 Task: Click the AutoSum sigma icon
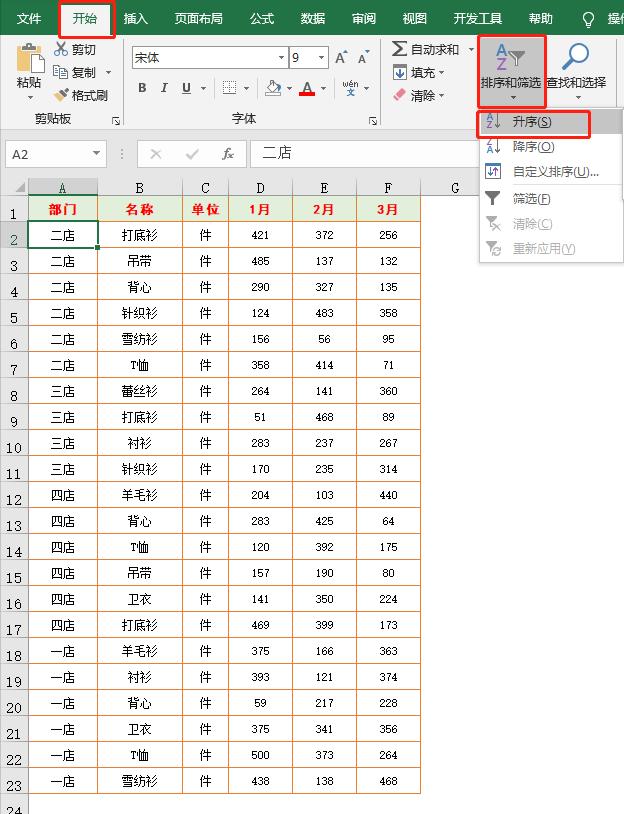(x=399, y=49)
